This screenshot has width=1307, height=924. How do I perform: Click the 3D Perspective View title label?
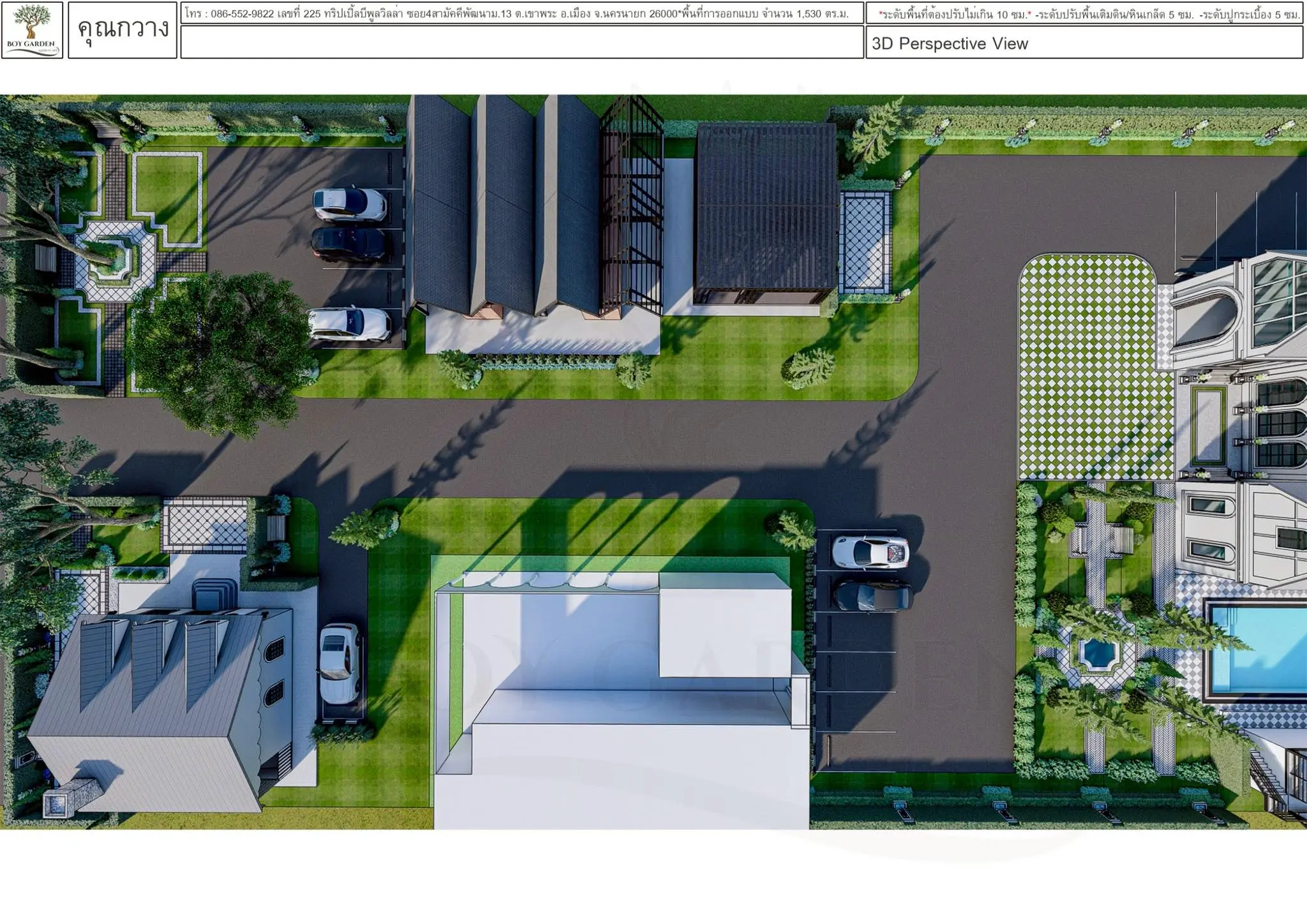(950, 44)
